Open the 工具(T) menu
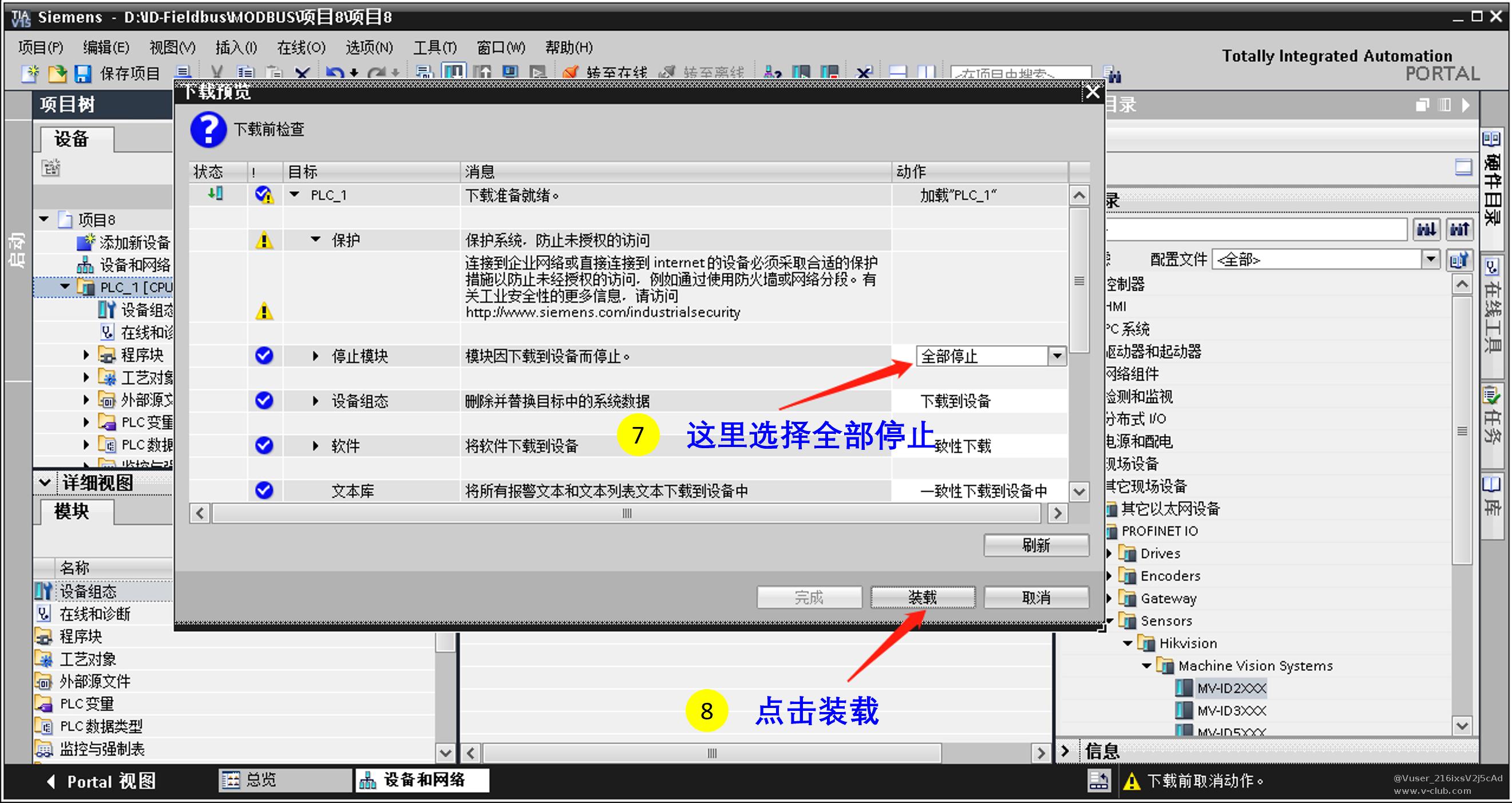Viewport: 1512px width, 803px height. point(435,47)
